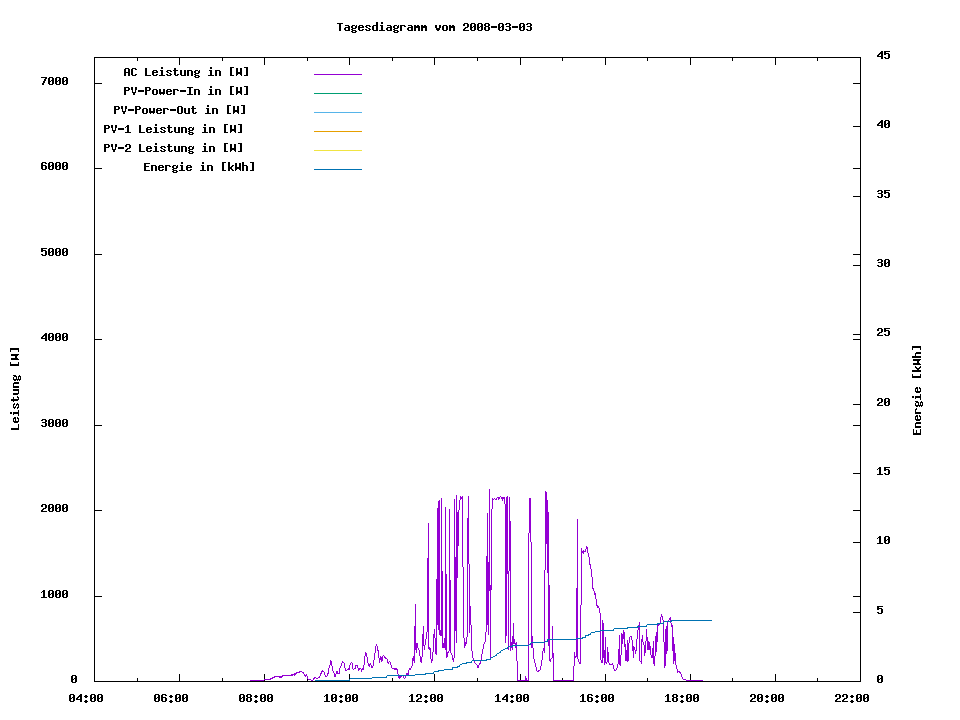
Task: Click the 15 tick label on the energy axis
Action: click(883, 471)
